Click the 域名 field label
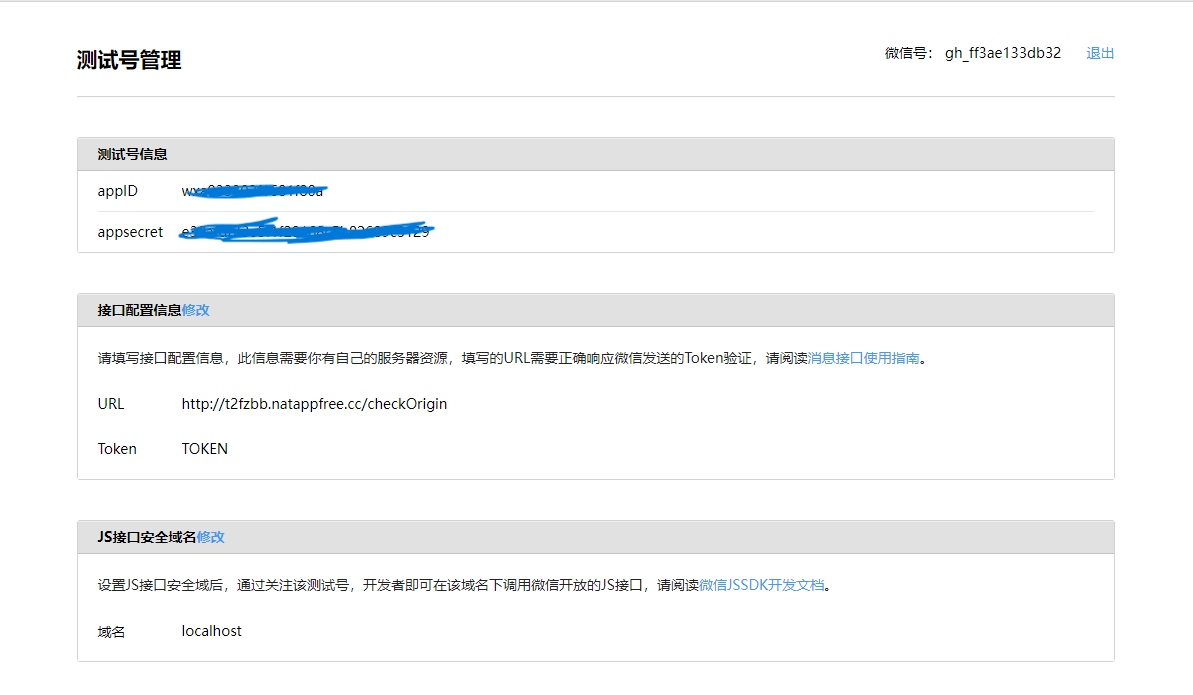The image size is (1193, 695). click(111, 632)
